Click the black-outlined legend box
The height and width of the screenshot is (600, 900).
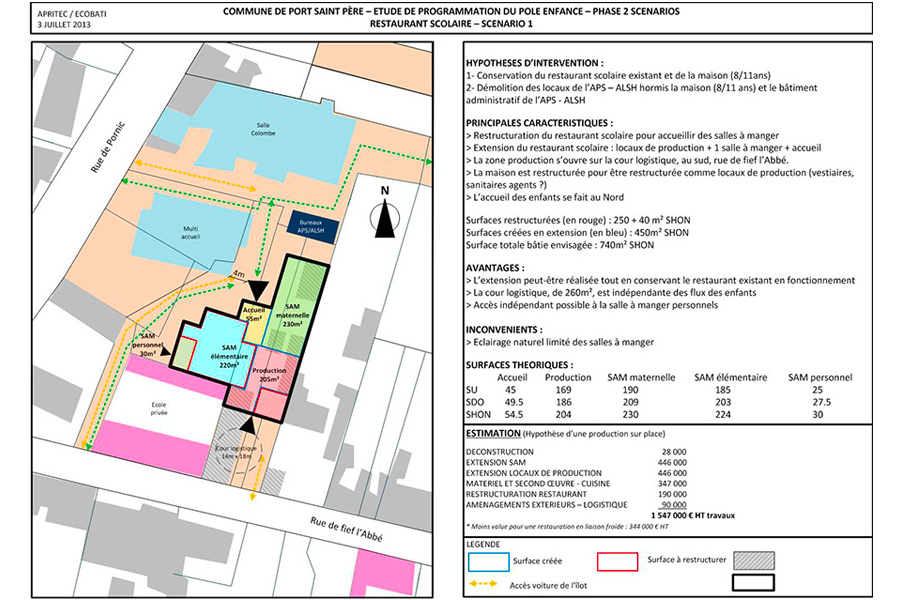click(x=754, y=582)
